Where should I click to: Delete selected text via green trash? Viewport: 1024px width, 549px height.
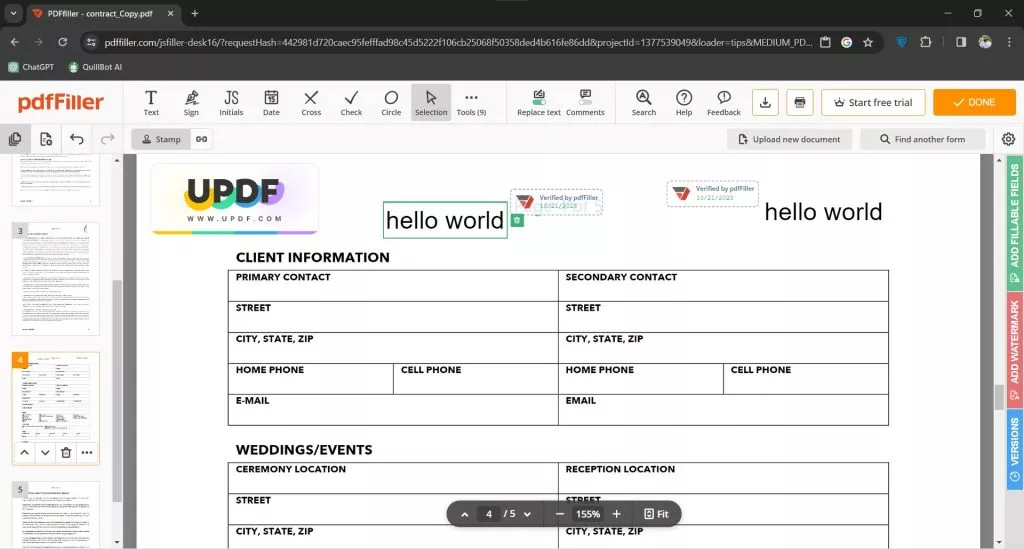click(x=517, y=221)
